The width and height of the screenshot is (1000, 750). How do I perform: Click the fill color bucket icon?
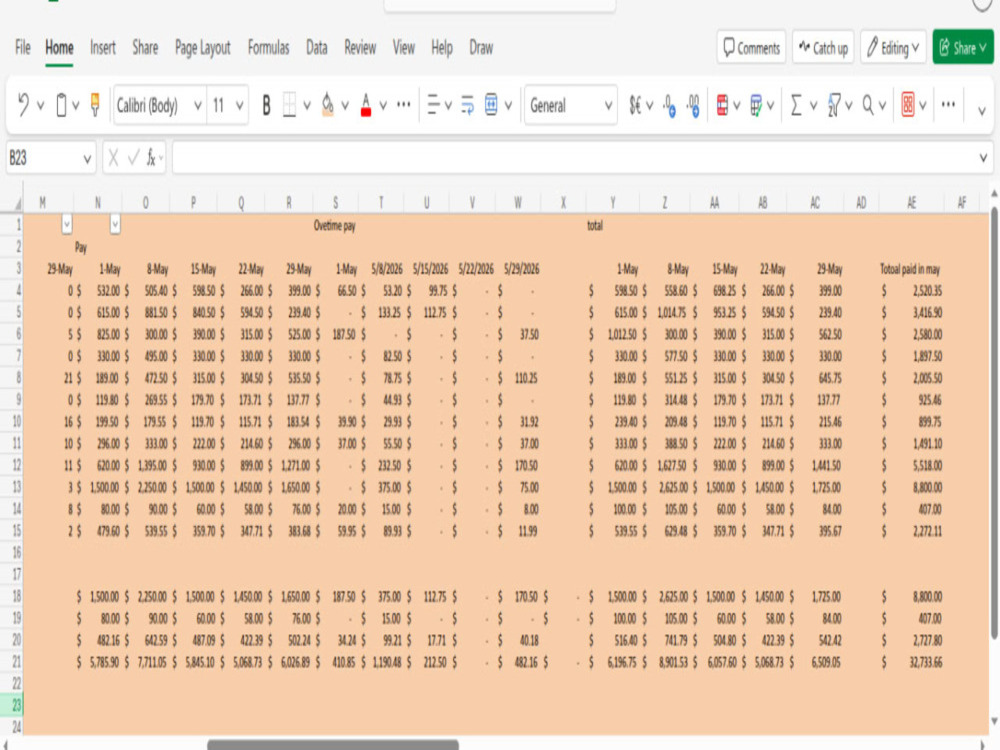[x=327, y=105]
